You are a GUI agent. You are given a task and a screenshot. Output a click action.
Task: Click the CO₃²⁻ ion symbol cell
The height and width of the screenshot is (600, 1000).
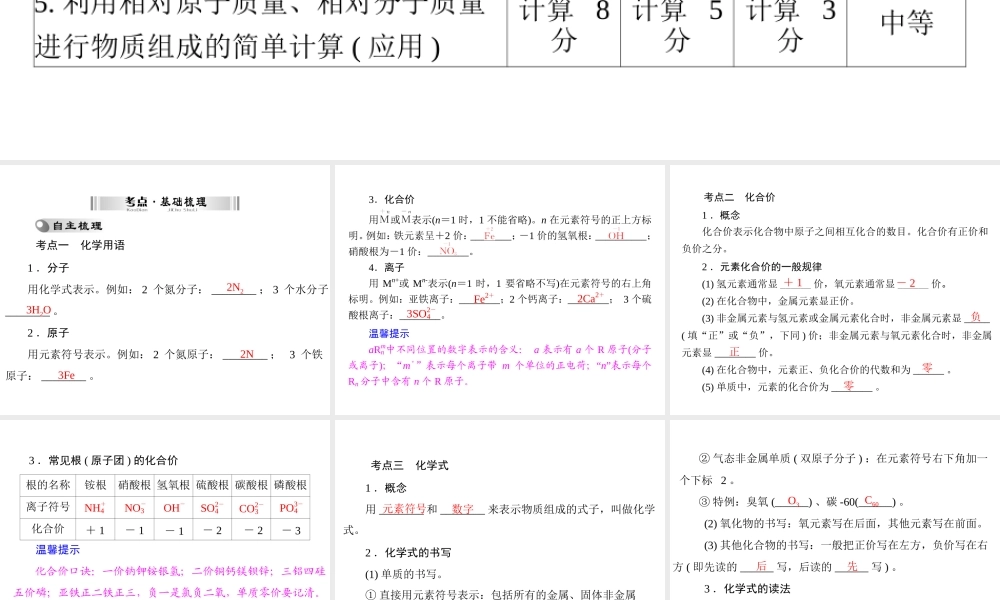click(x=251, y=508)
